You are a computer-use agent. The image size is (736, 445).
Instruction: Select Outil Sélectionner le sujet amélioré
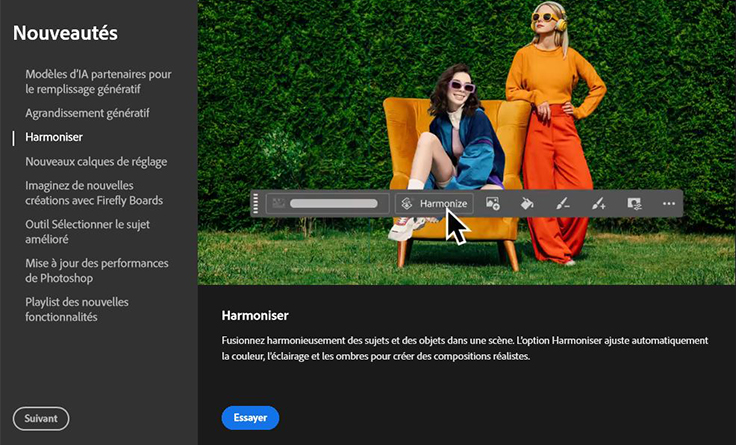click(x=87, y=232)
